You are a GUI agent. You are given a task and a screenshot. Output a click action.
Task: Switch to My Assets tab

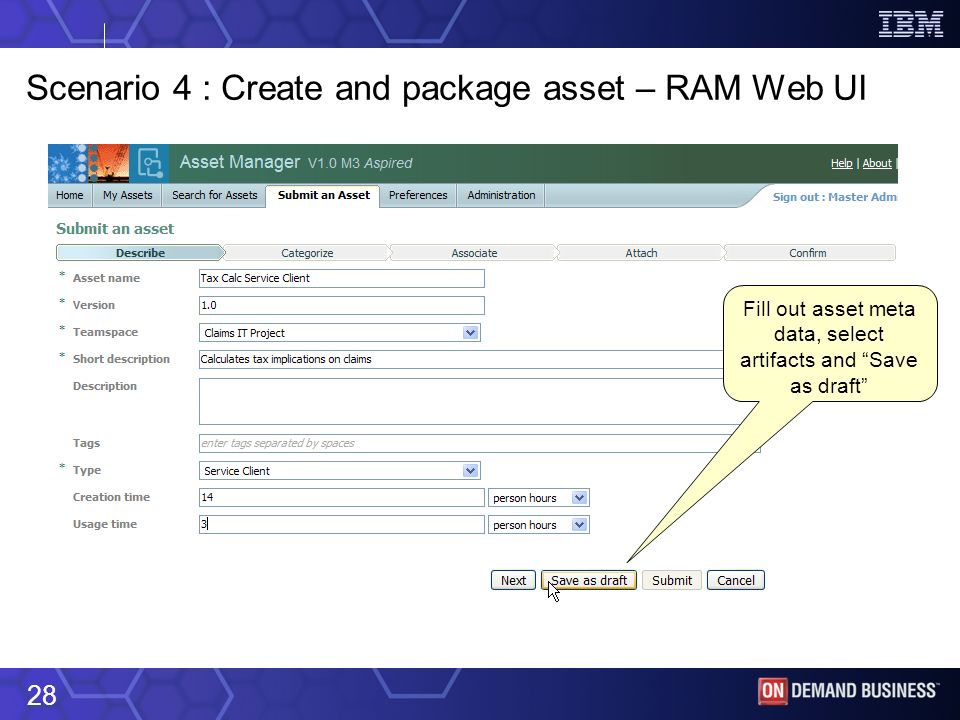127,195
